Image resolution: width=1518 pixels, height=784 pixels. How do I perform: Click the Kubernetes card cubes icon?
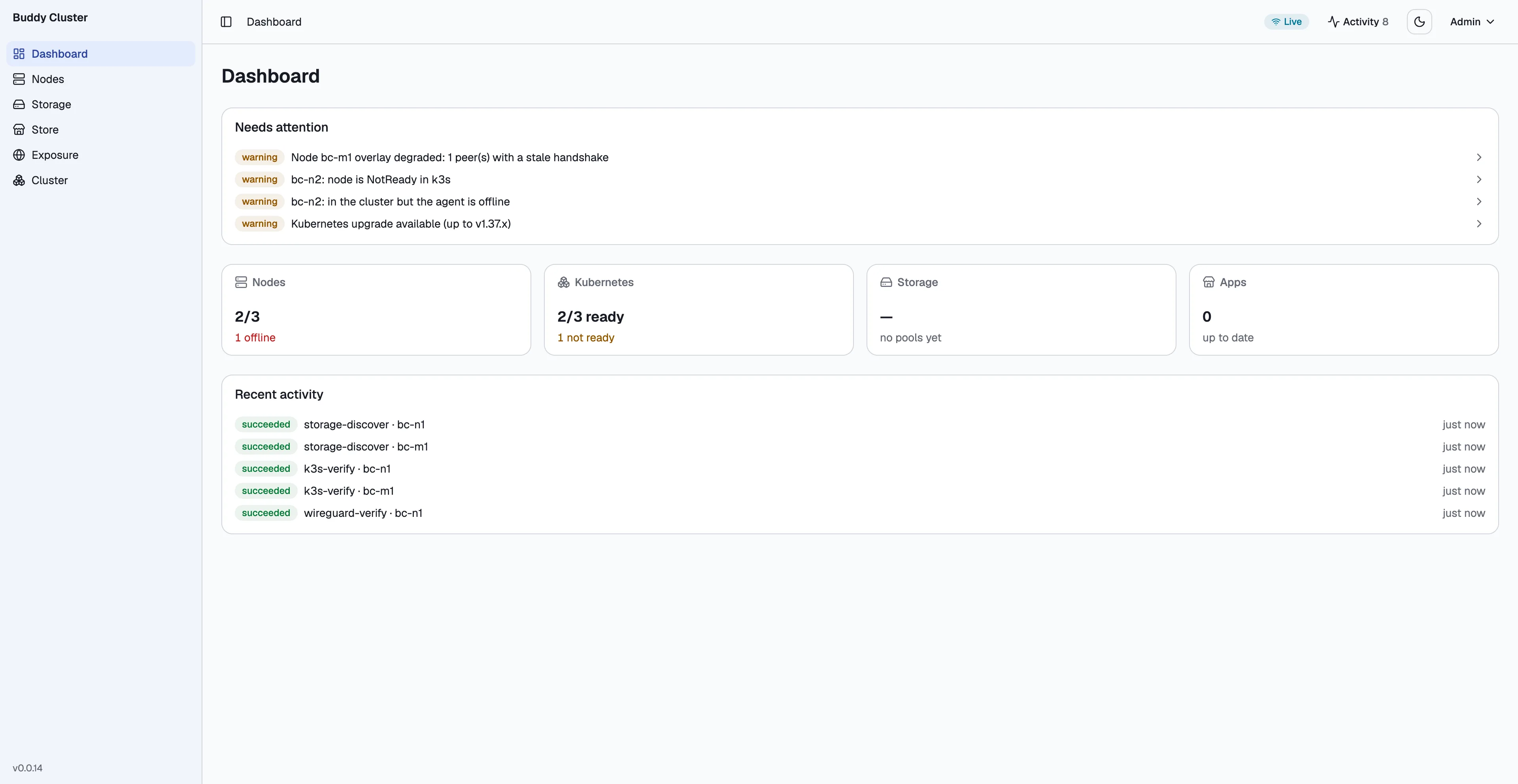563,282
